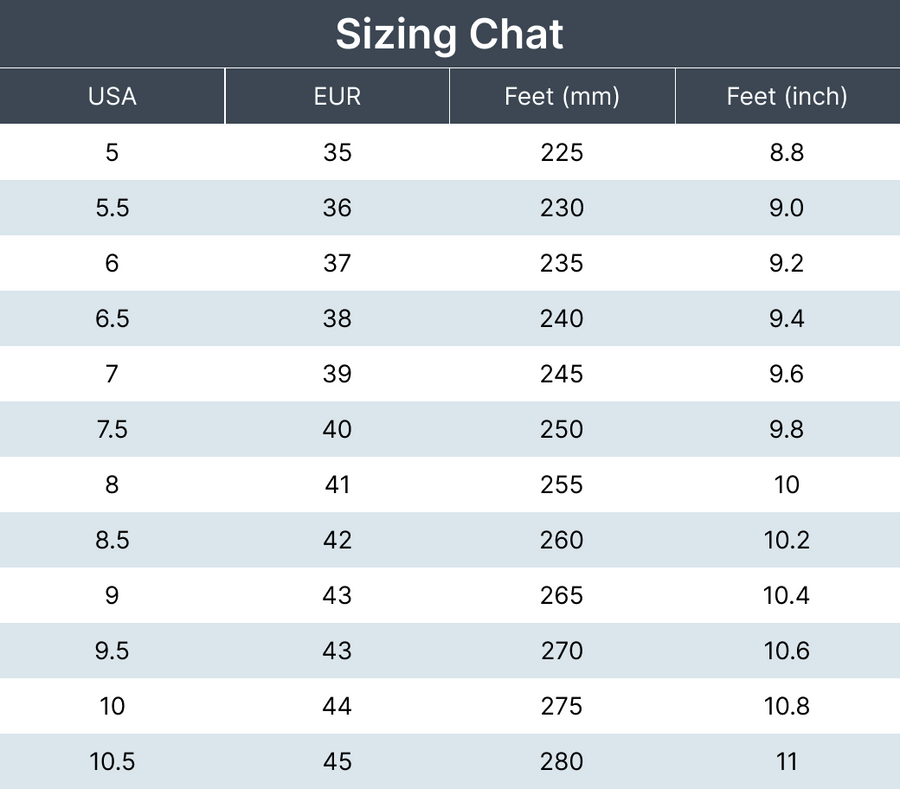Select the USA column header
The height and width of the screenshot is (789, 900).
click(x=112, y=96)
